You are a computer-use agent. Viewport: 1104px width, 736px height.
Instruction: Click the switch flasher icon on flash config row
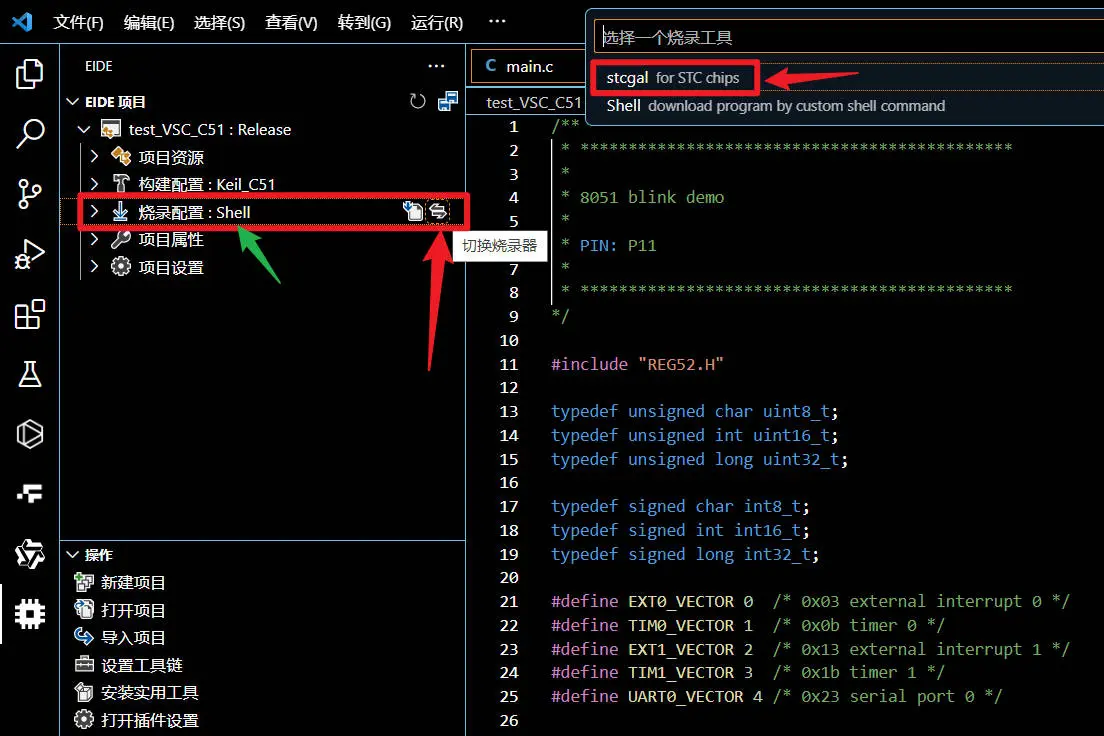pos(438,211)
